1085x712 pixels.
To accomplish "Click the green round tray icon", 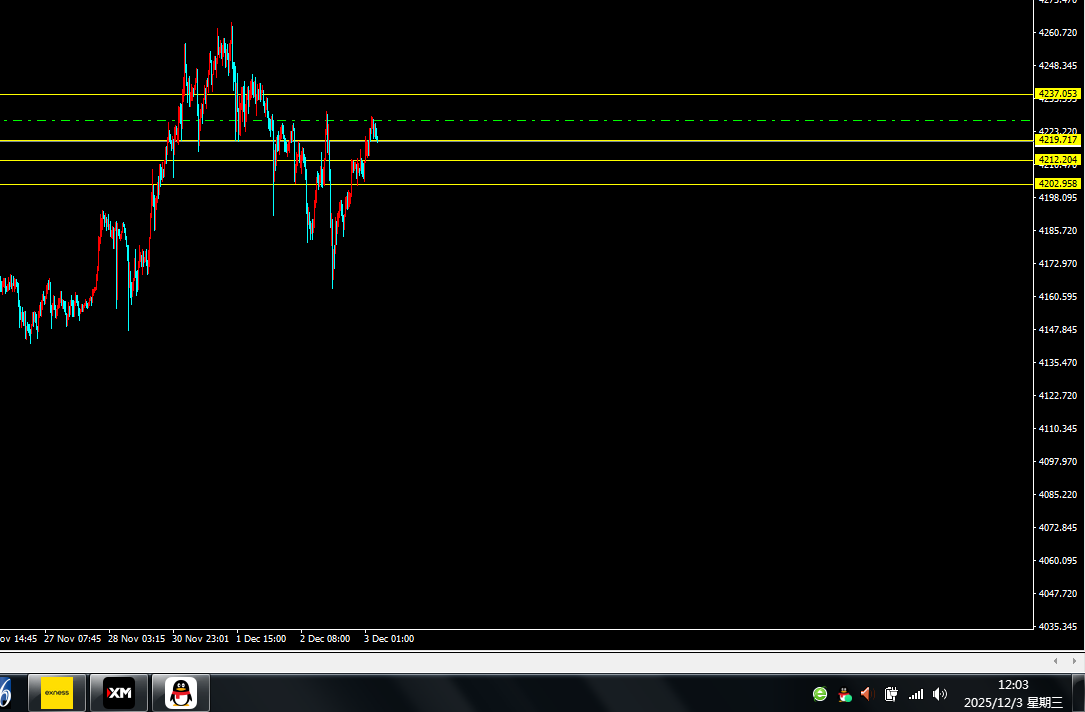I will pos(820,694).
